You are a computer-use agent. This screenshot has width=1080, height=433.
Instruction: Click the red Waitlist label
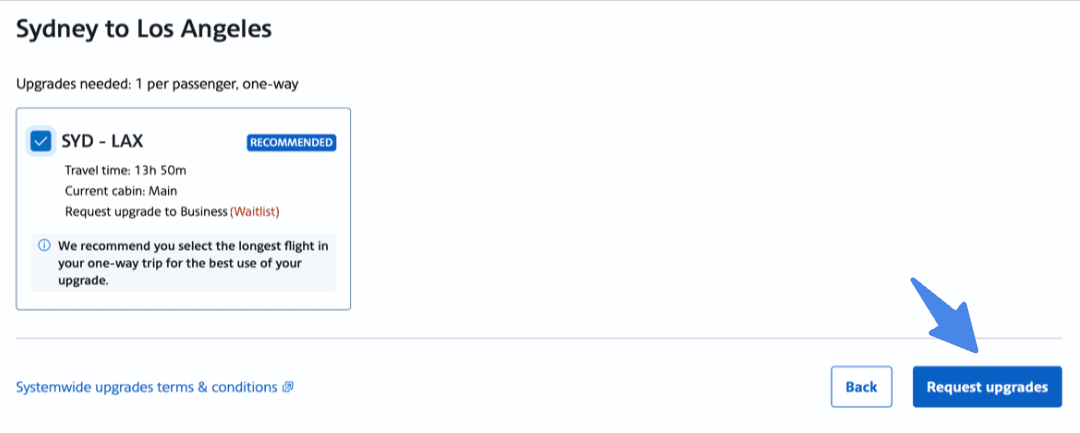[x=255, y=211]
